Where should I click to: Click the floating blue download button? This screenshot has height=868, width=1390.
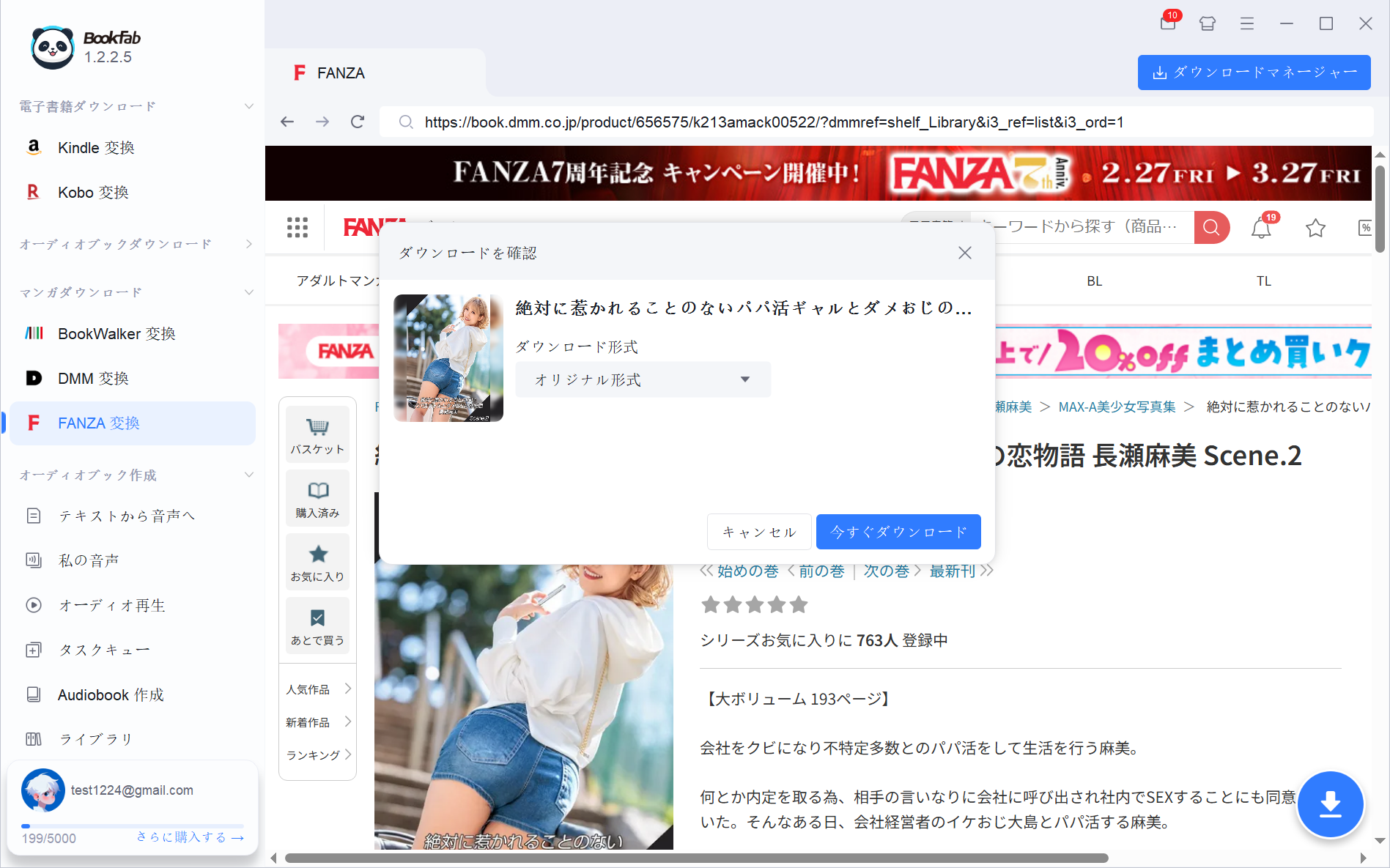[1330, 804]
